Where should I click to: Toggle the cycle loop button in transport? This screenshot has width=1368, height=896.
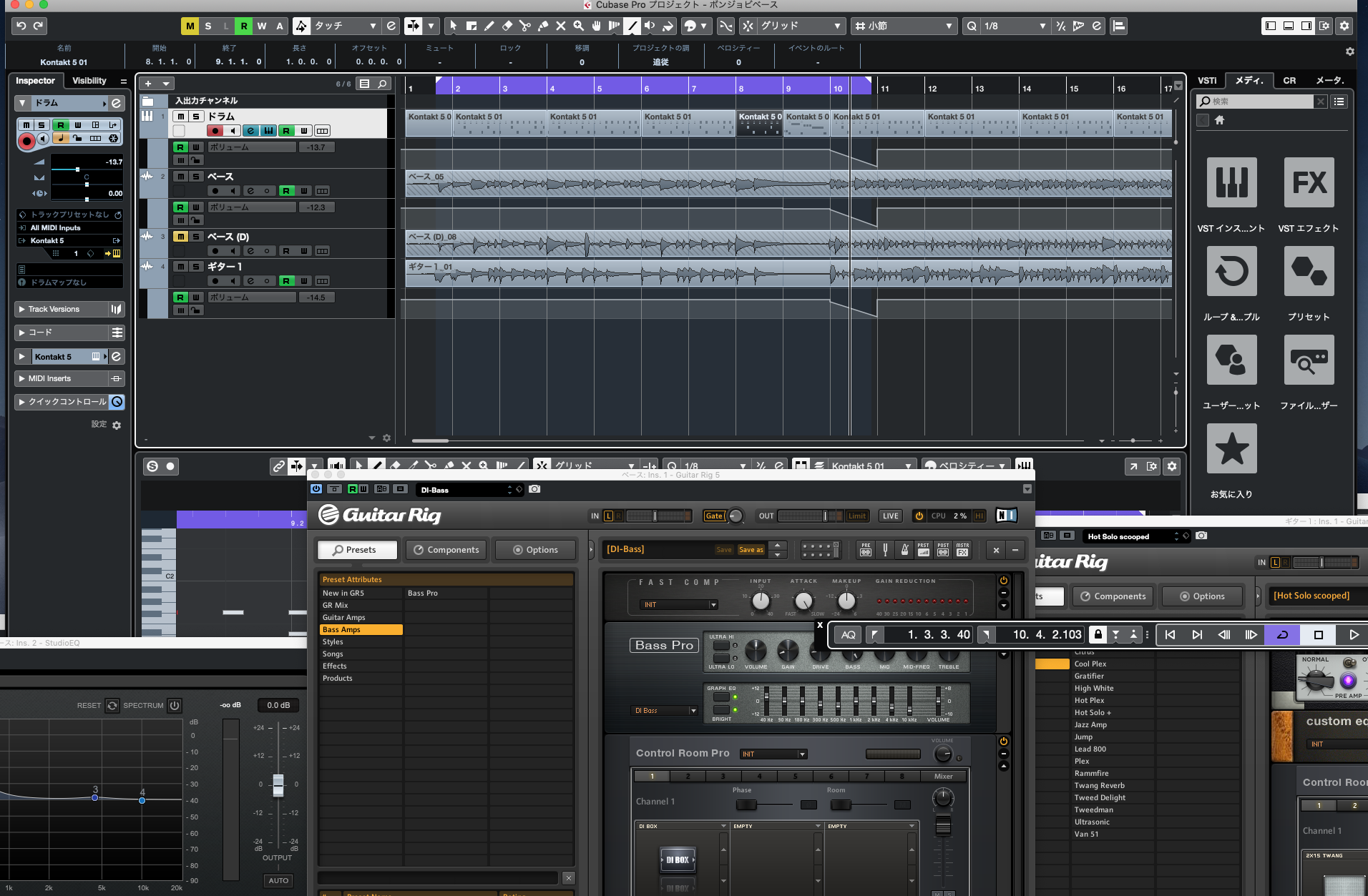(1282, 634)
